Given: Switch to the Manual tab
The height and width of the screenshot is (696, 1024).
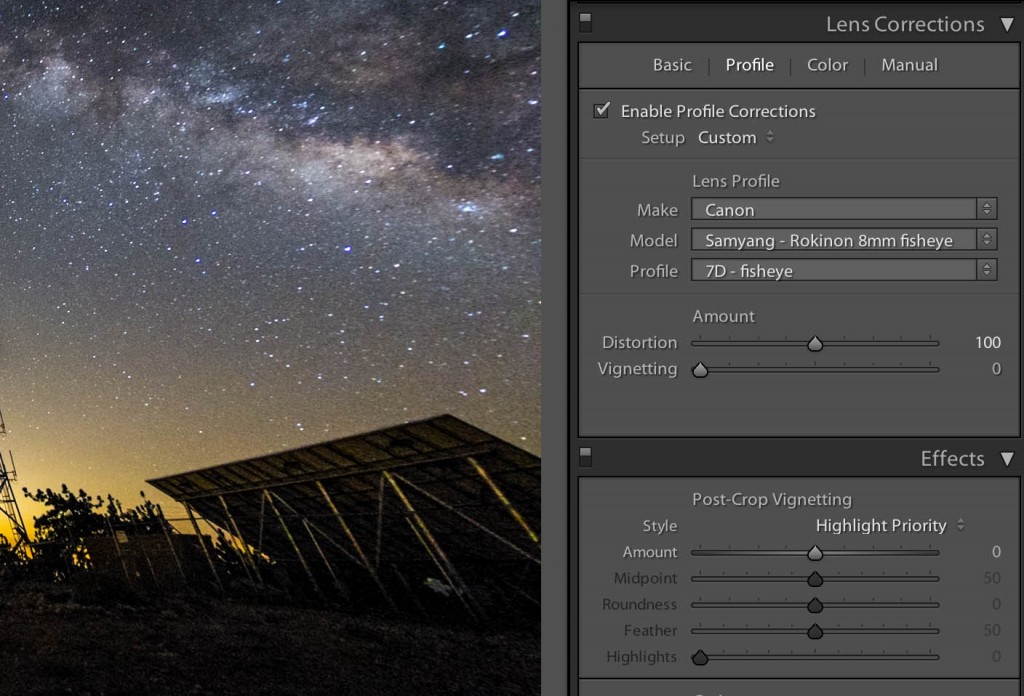Looking at the screenshot, I should click(908, 65).
